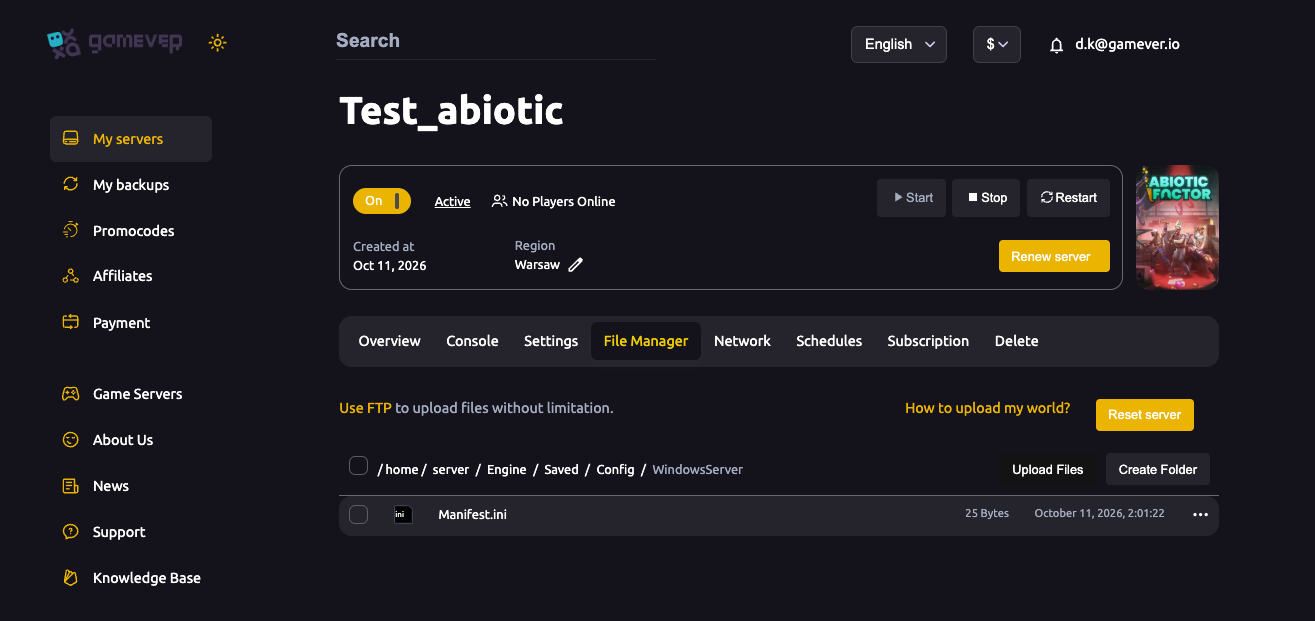This screenshot has height=621, width=1315.
Task: Open My backups in sidebar
Action: pos(131,185)
